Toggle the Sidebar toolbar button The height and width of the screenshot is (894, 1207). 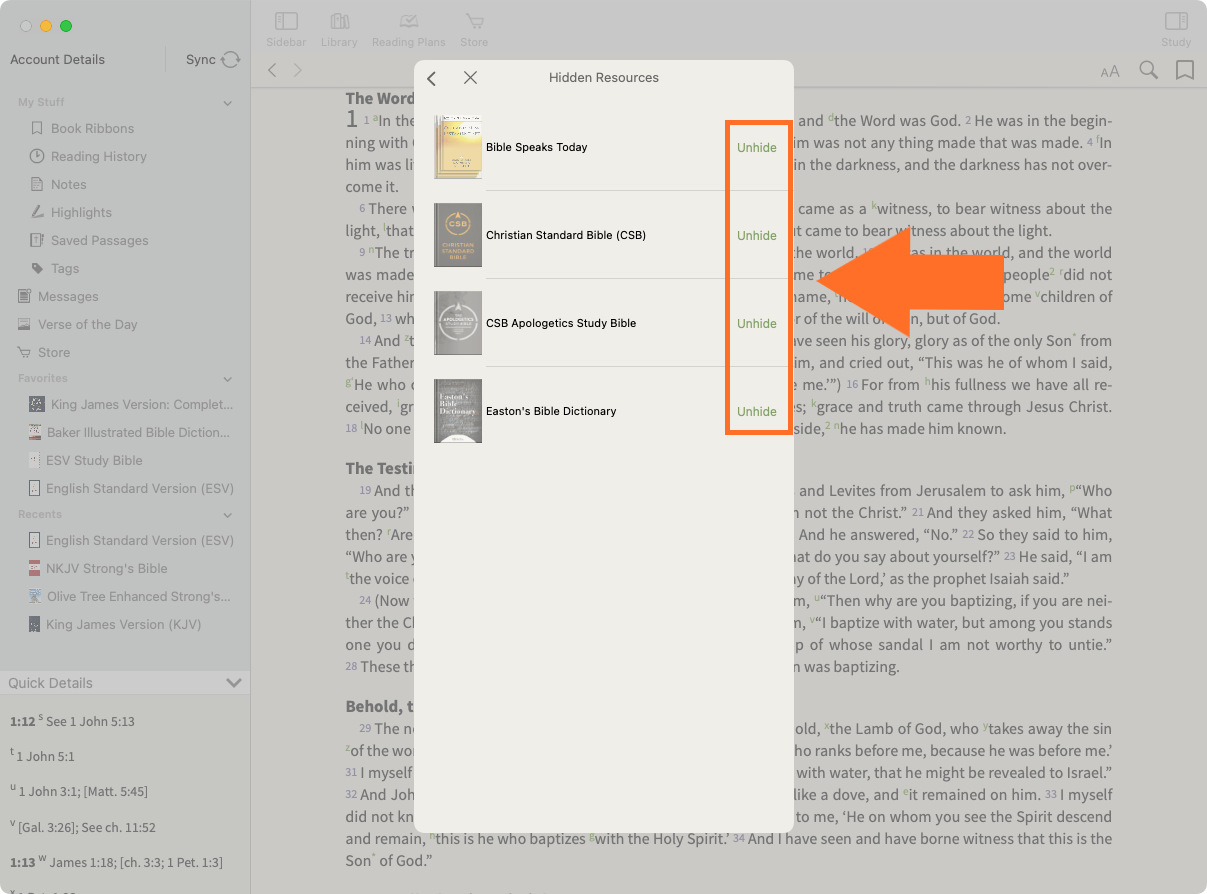point(286,29)
